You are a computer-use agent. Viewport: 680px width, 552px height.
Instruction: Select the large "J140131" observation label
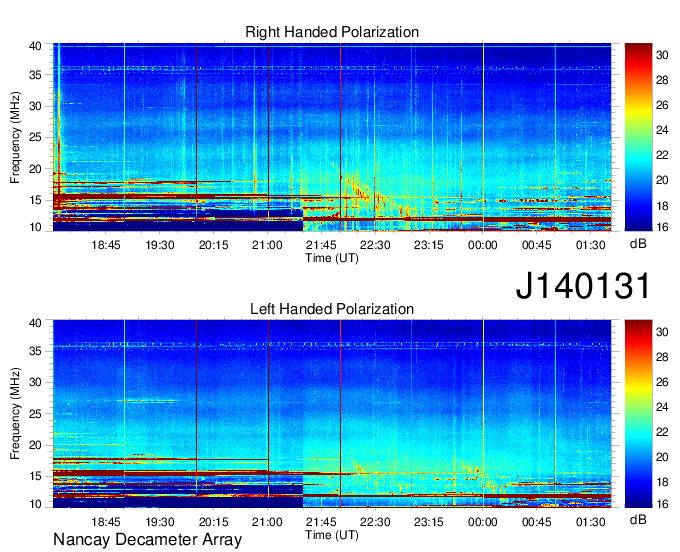(x=583, y=285)
